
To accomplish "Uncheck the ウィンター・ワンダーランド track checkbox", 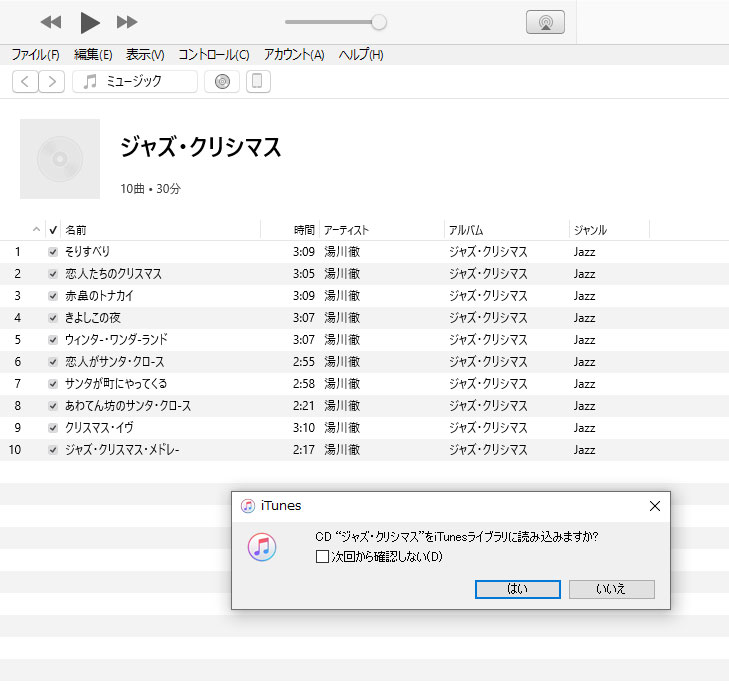I will tap(53, 340).
